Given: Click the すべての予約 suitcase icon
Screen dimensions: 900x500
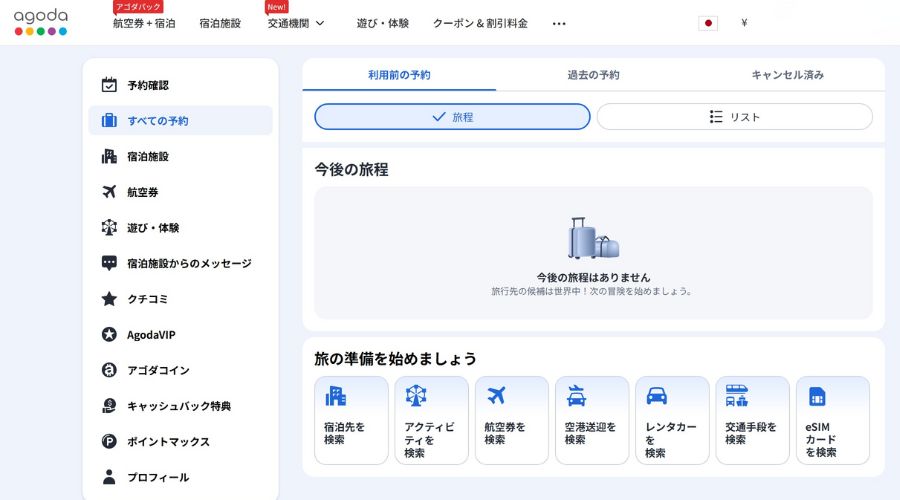Looking at the screenshot, I should click(109, 121).
